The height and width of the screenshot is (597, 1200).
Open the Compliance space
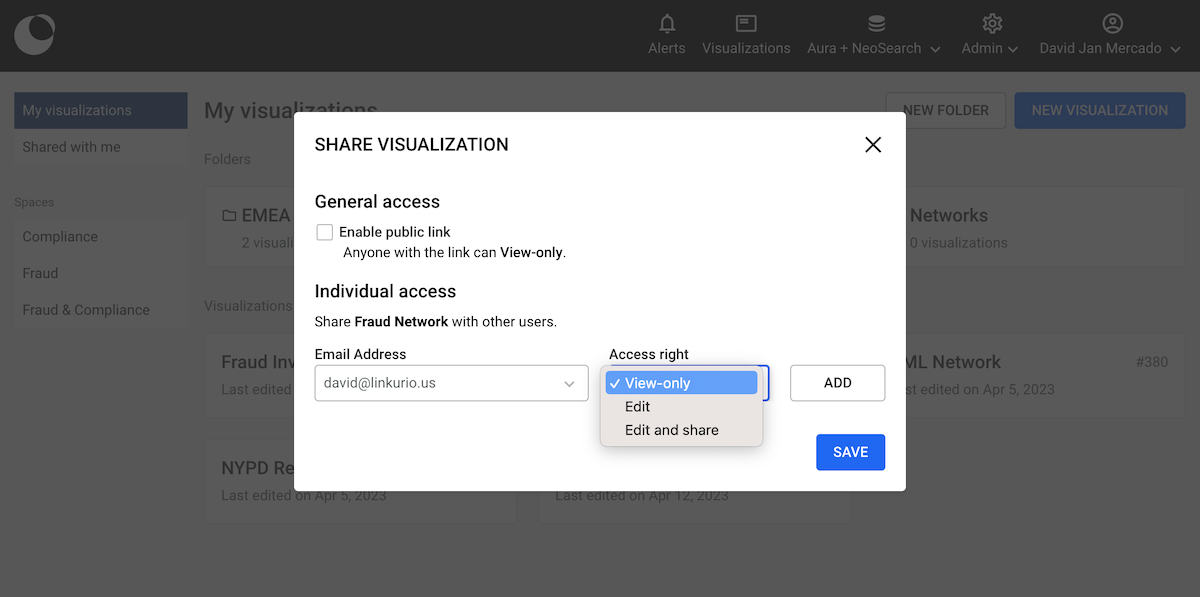pyautogui.click(x=60, y=237)
